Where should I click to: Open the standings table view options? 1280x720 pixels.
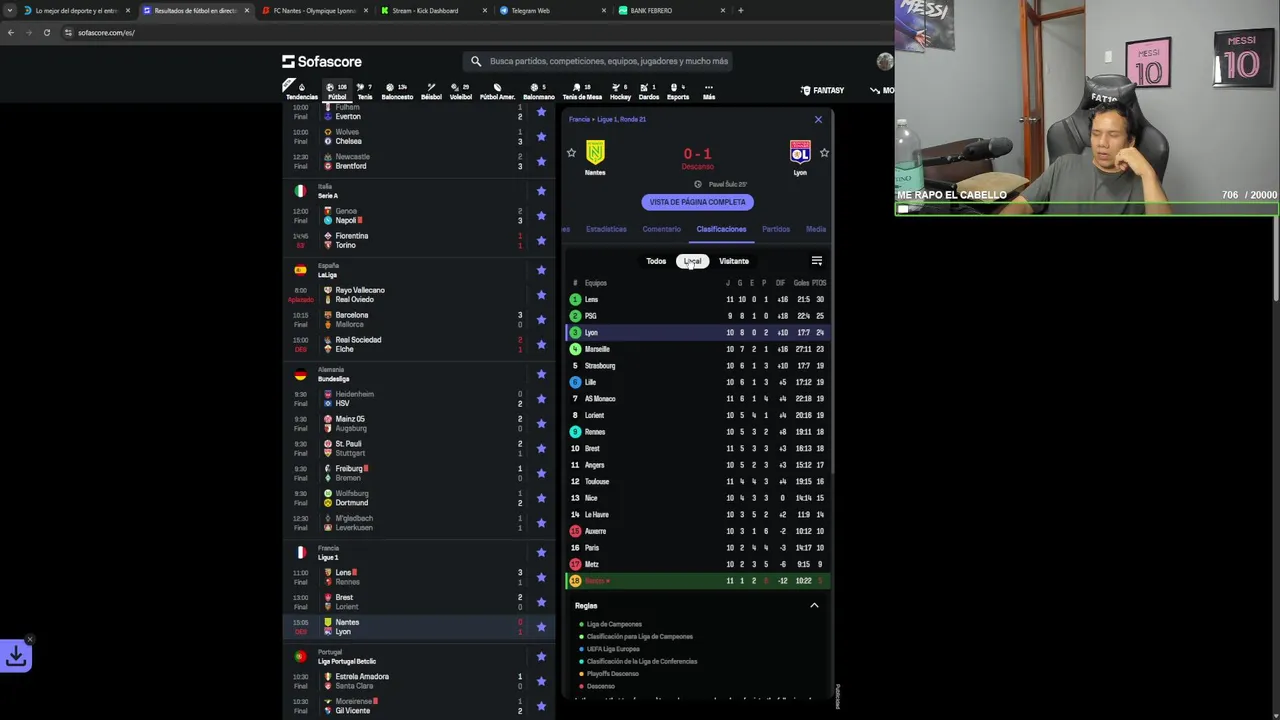coord(817,261)
